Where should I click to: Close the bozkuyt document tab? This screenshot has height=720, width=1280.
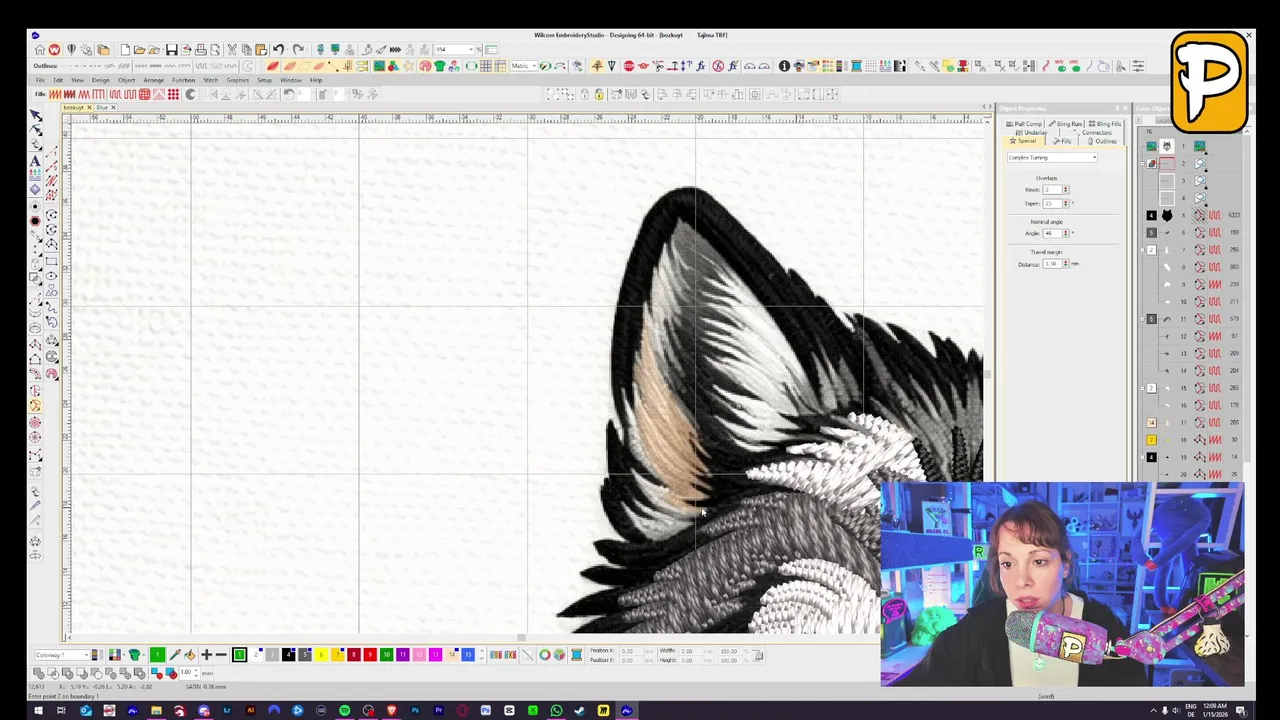[x=89, y=107]
